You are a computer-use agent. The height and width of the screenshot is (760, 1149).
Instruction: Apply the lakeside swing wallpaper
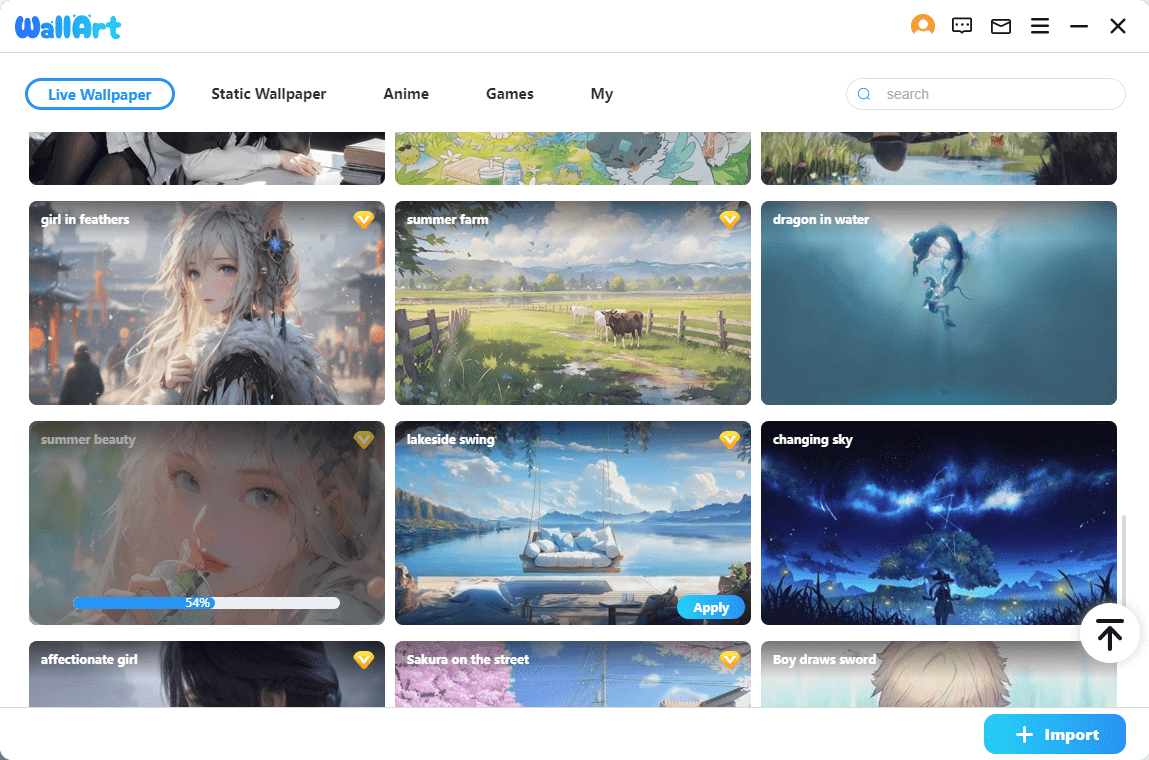coord(711,608)
